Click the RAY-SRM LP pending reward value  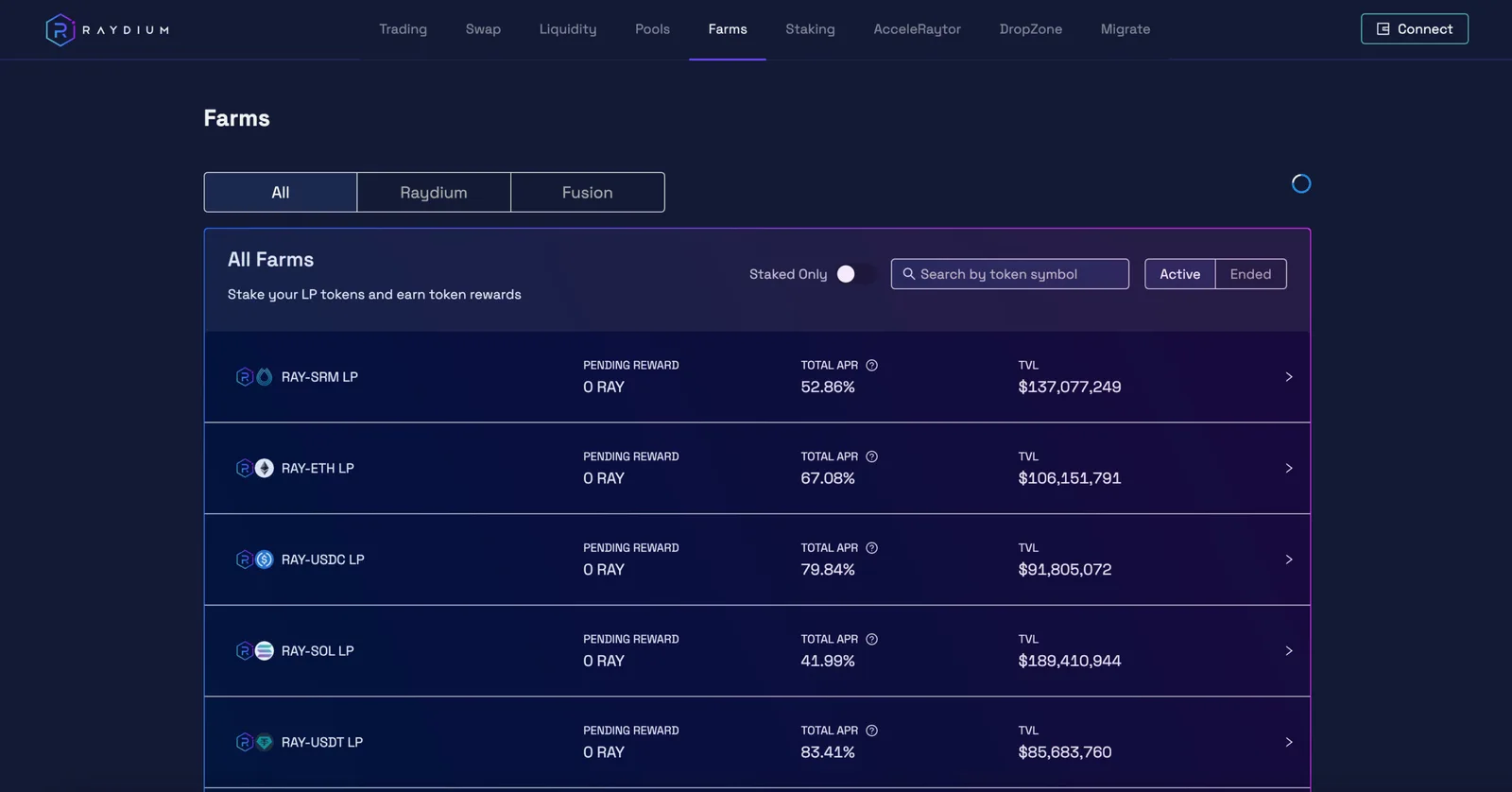coord(604,387)
